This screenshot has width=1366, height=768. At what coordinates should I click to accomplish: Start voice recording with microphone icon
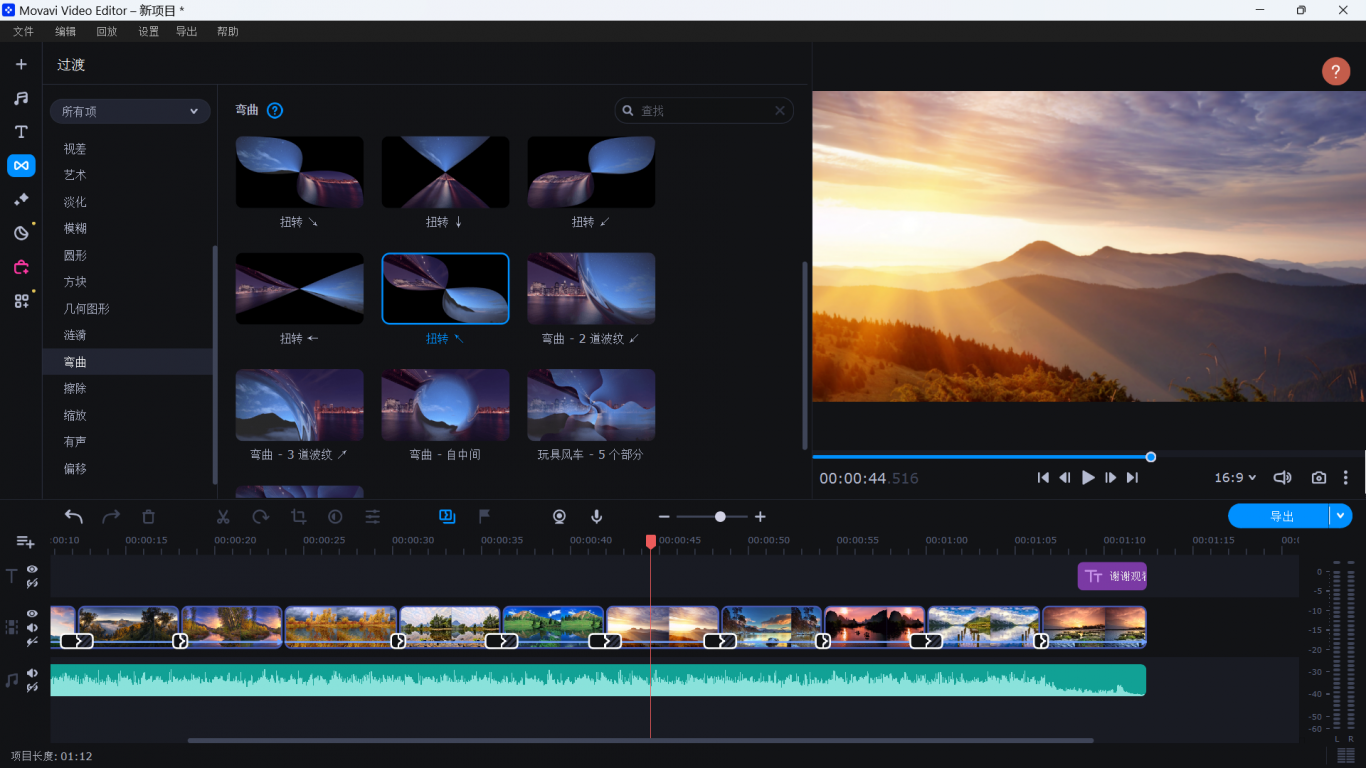597,516
